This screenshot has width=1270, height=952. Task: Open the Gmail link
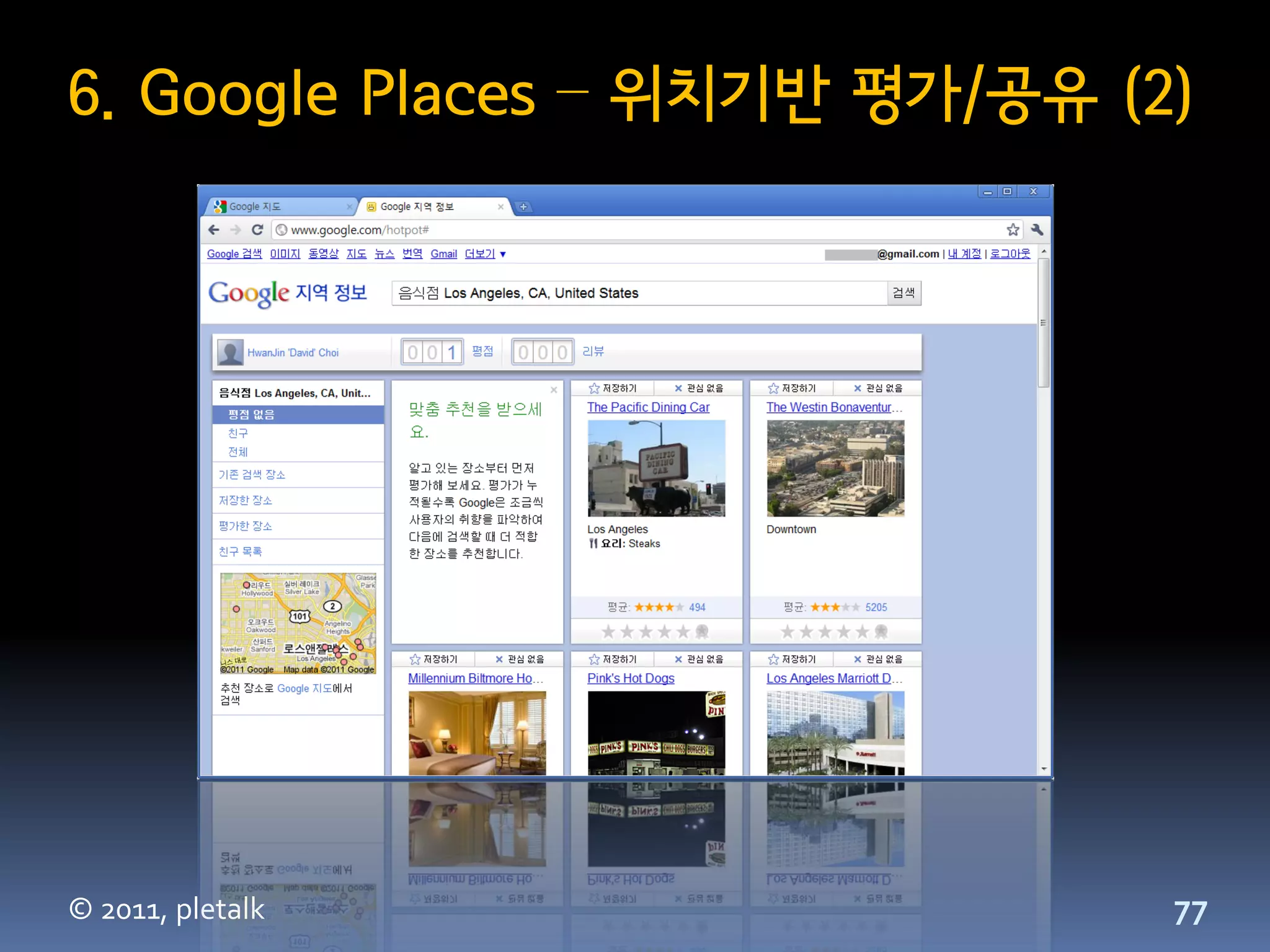444,253
